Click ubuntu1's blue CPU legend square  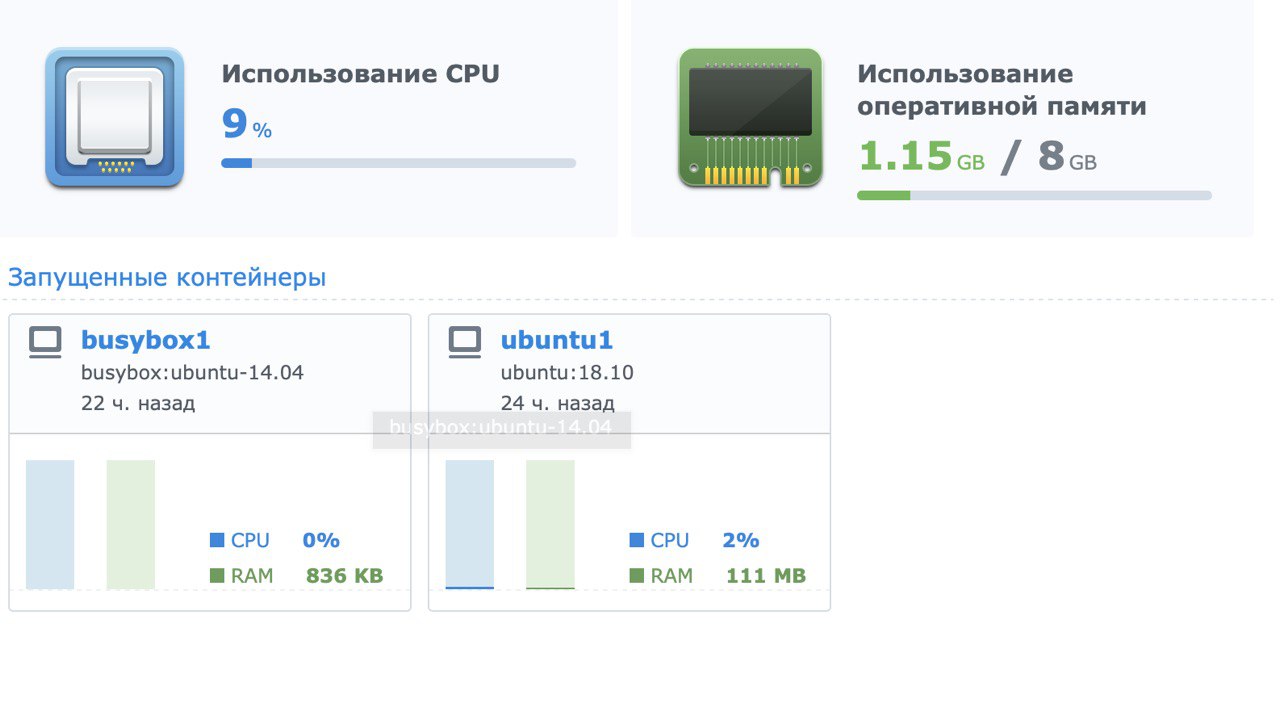point(637,540)
